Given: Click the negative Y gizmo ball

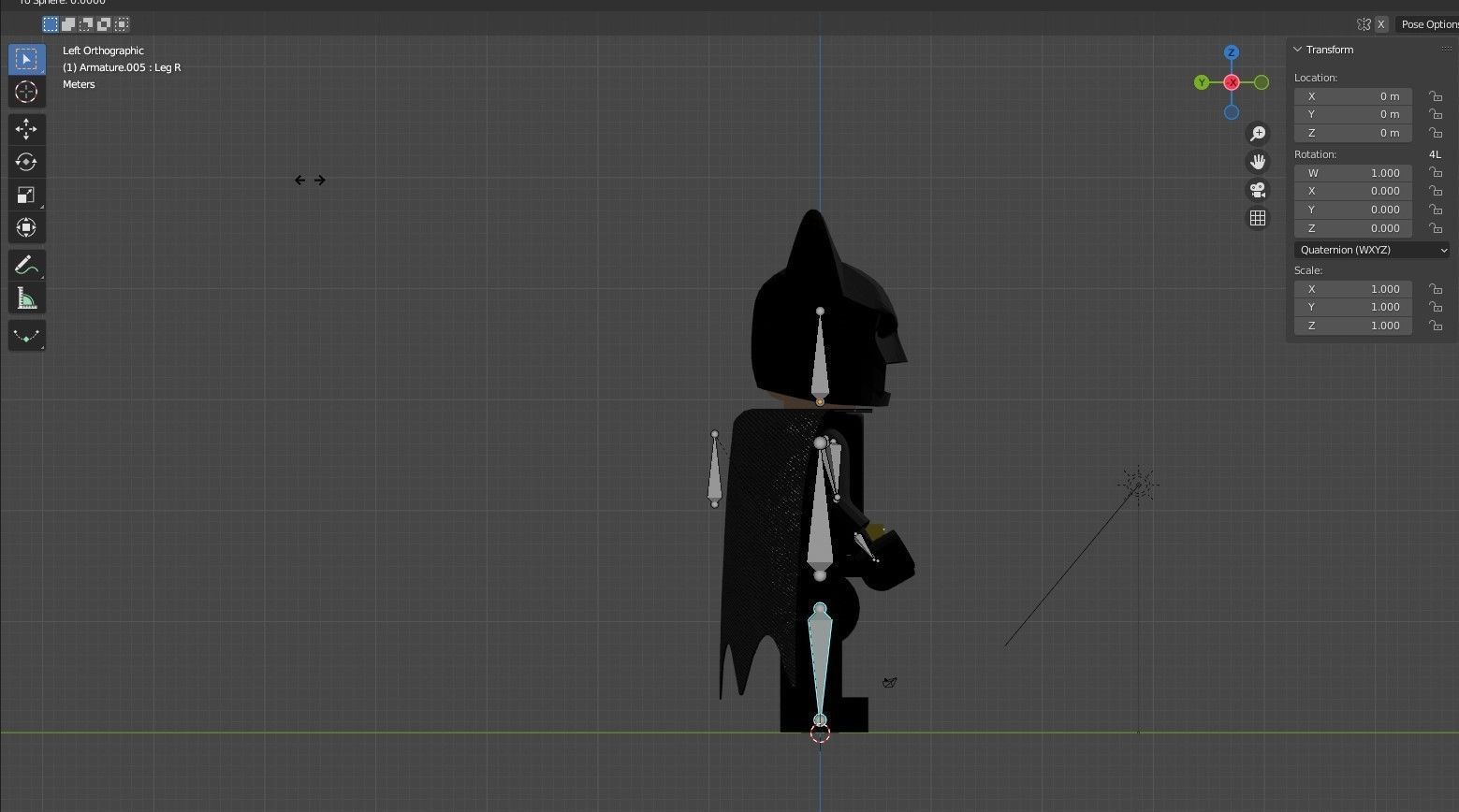Looking at the screenshot, I should point(1262,82).
